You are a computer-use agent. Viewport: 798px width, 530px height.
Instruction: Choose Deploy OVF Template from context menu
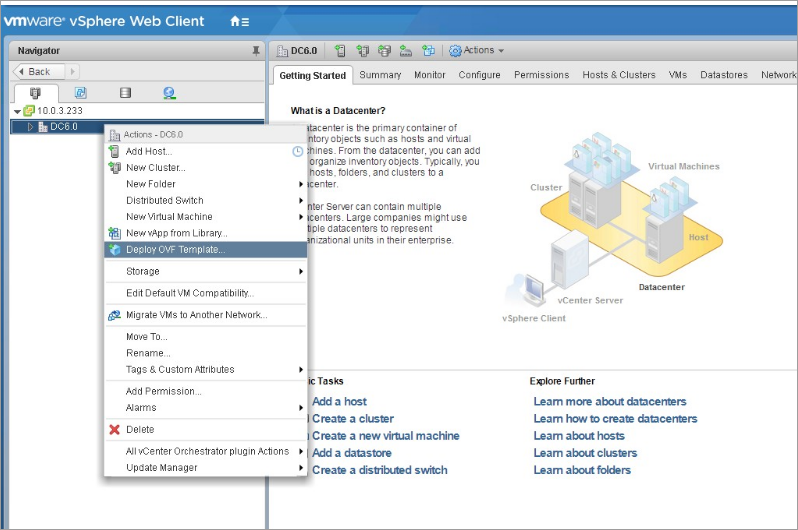point(206,249)
